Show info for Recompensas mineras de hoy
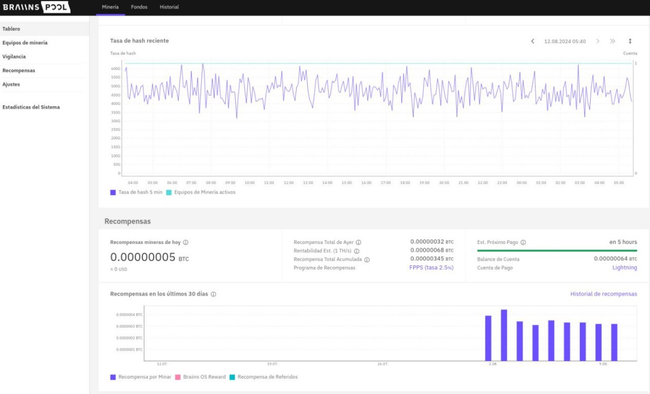Screen dimensions: 650x394 pyautogui.click(x=186, y=242)
